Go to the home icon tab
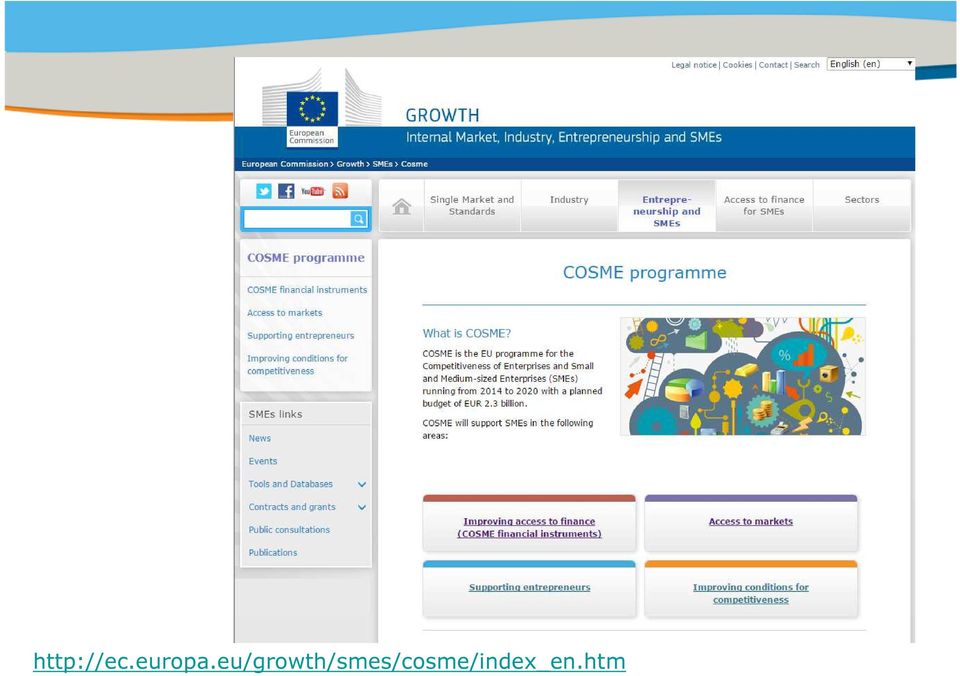The width and height of the screenshot is (960, 676). (402, 206)
